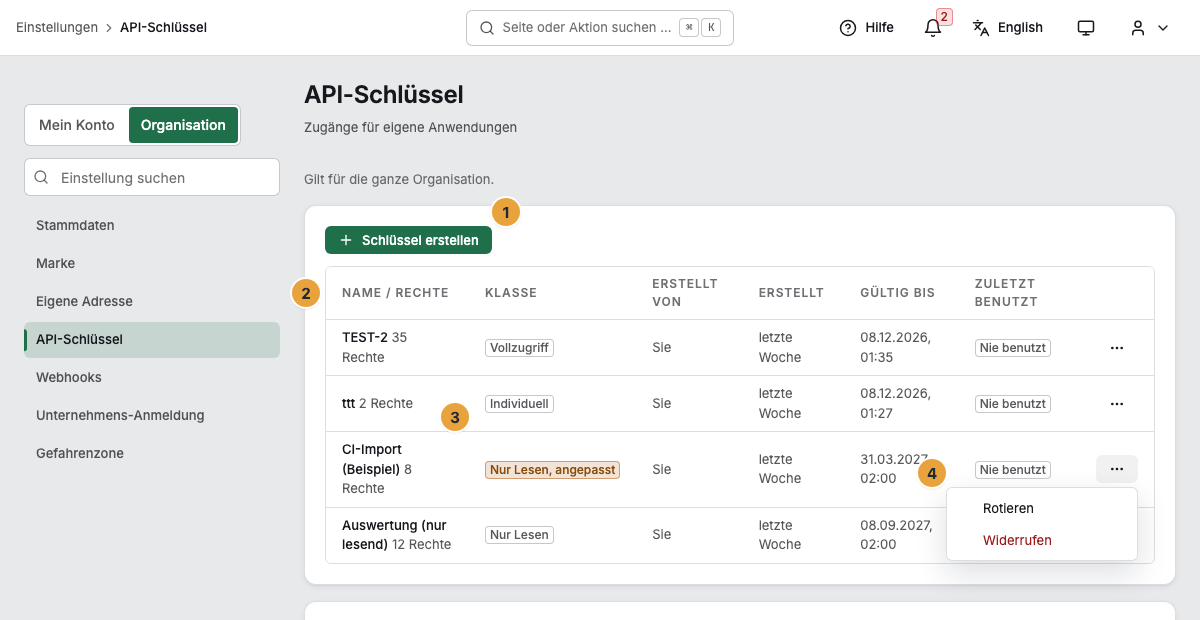1200x620 pixels.
Task: Click the Individuell badge
Action: click(519, 404)
